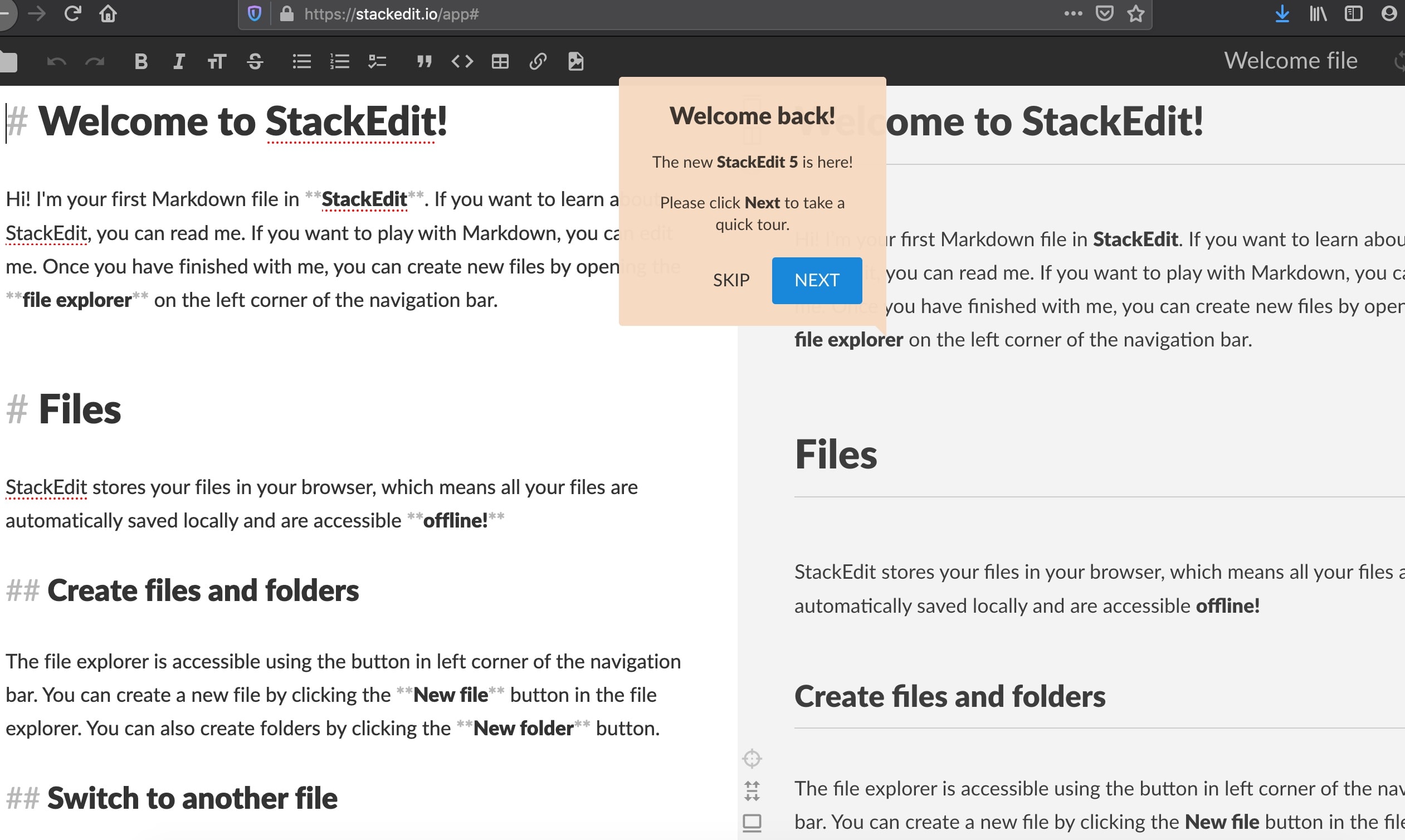
Task: Insert a blockquote
Action: click(424, 61)
